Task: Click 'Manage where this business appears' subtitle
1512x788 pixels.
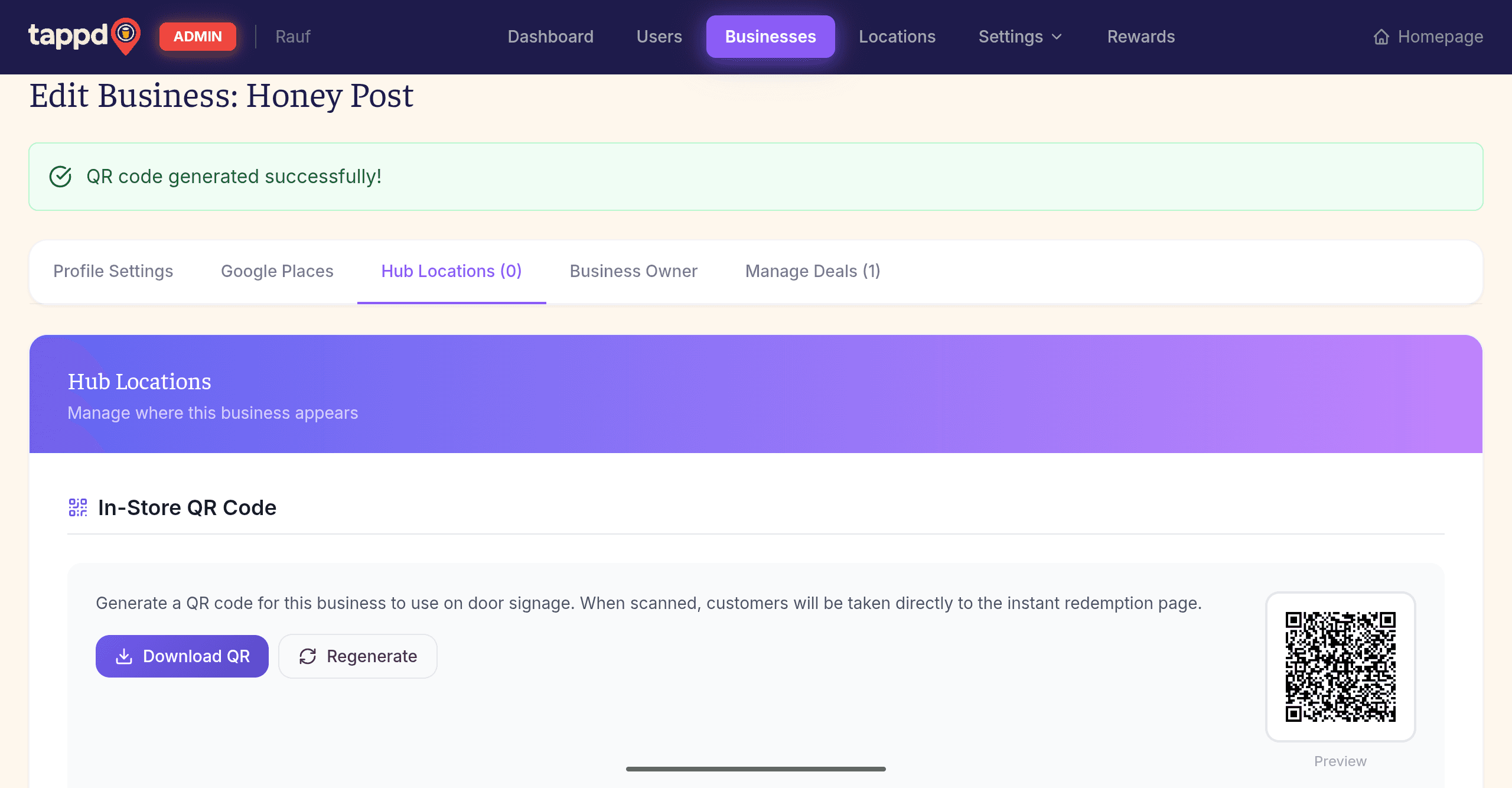Action: pos(213,413)
